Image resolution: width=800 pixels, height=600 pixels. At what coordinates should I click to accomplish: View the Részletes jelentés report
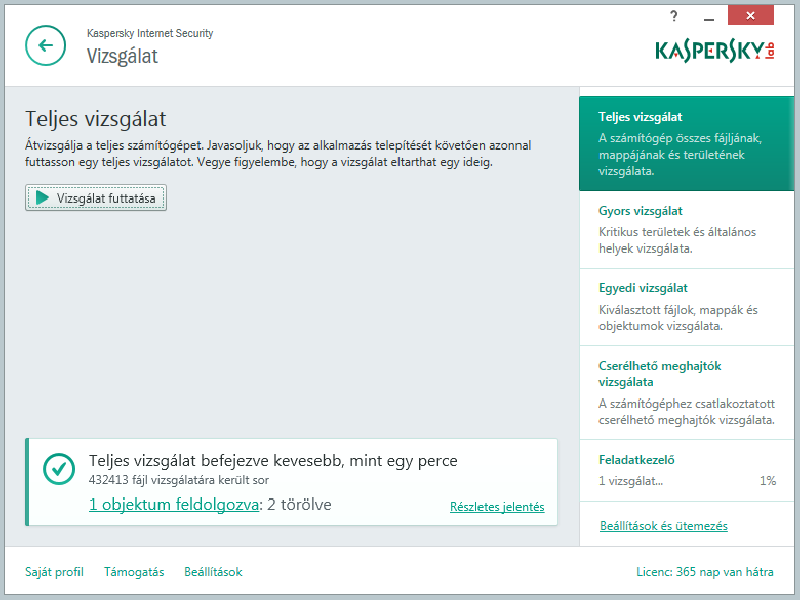click(x=497, y=507)
